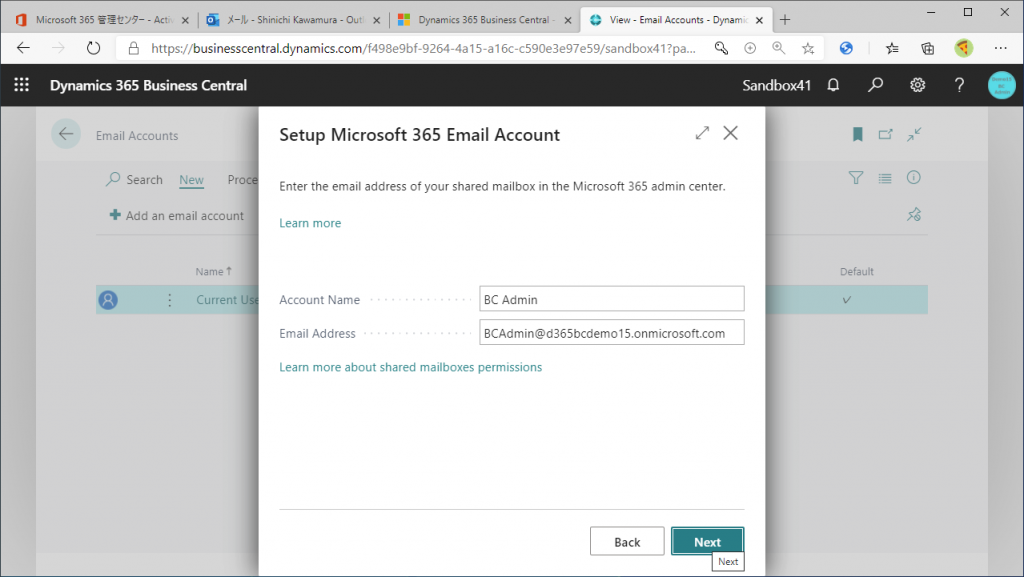Image resolution: width=1024 pixels, height=577 pixels.
Task: Zoom the page with the magnifier icon
Action: [x=778, y=48]
